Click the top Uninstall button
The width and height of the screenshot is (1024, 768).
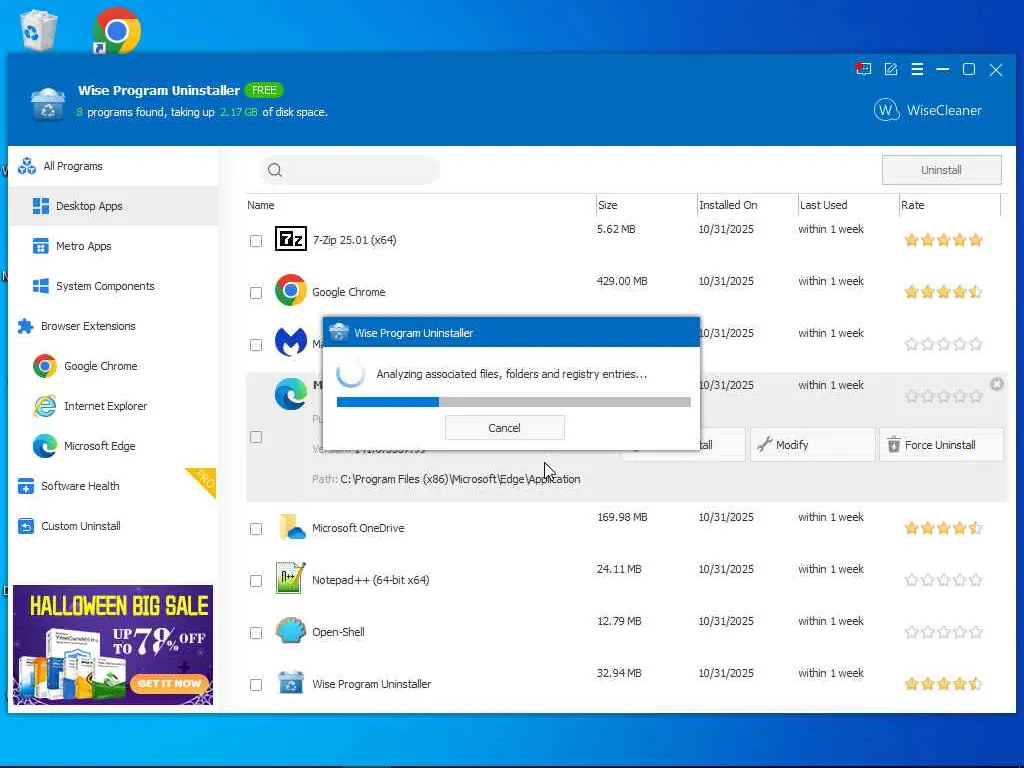point(941,170)
